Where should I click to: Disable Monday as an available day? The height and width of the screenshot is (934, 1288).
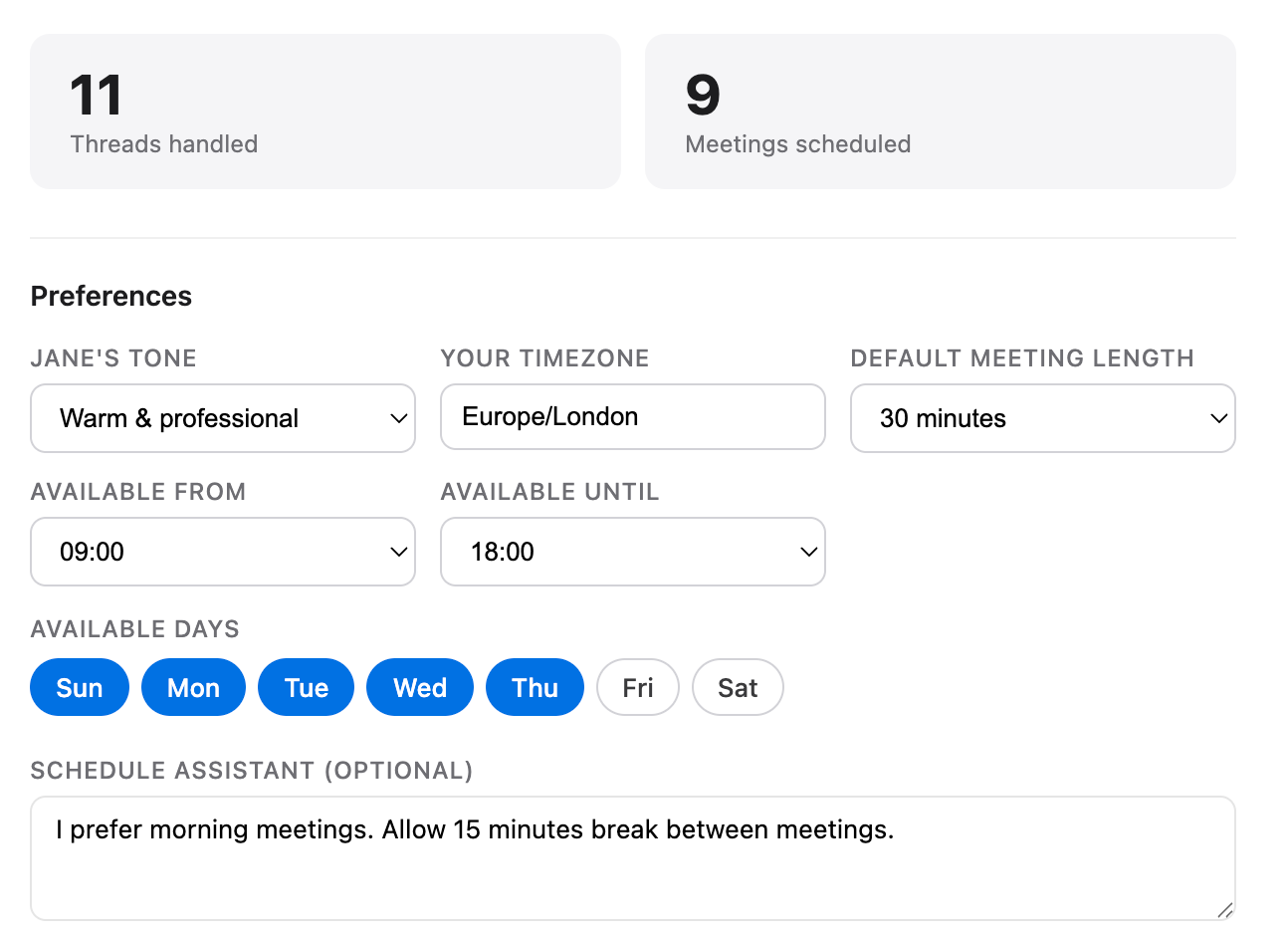click(193, 687)
